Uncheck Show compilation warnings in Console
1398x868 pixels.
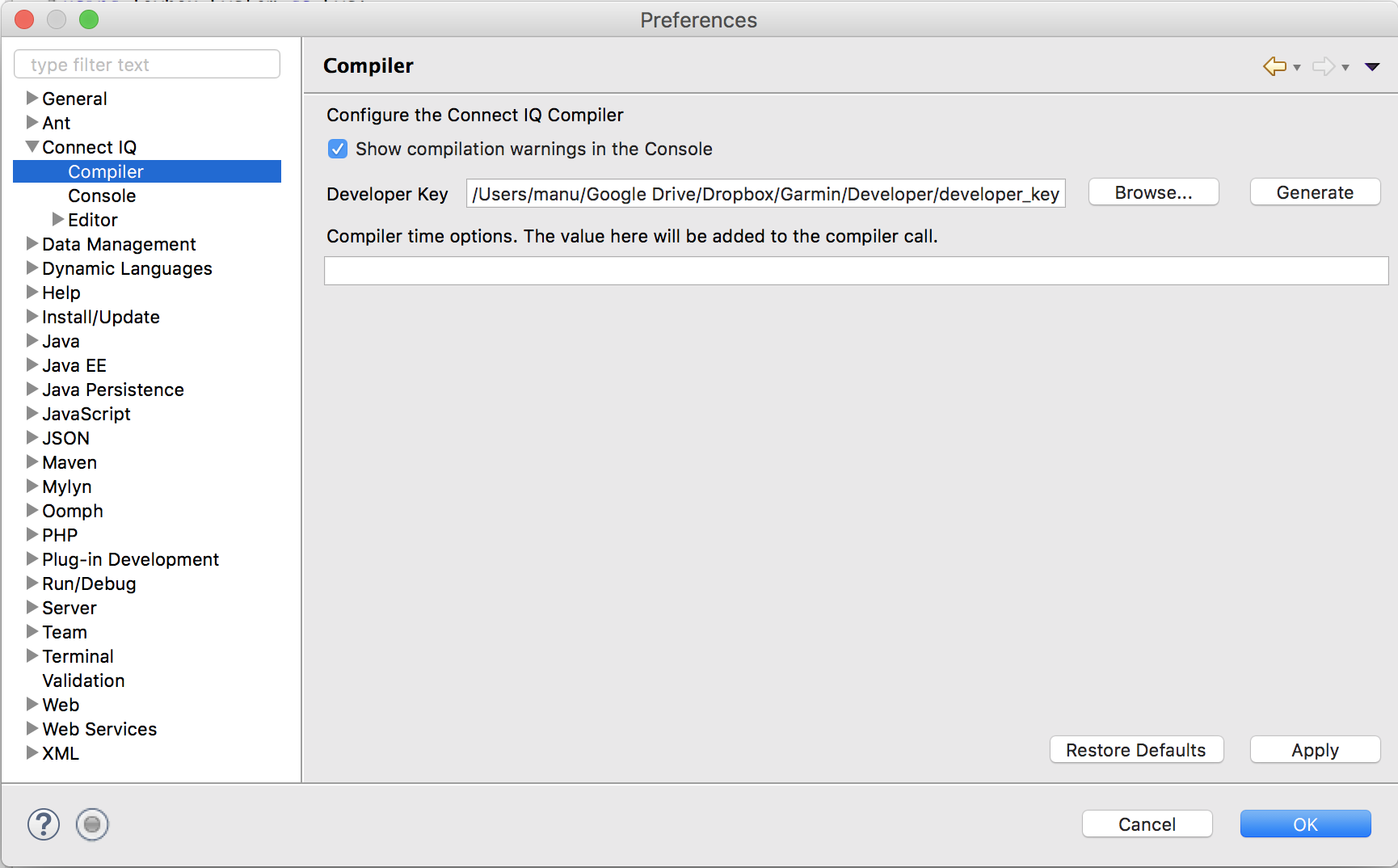[338, 149]
